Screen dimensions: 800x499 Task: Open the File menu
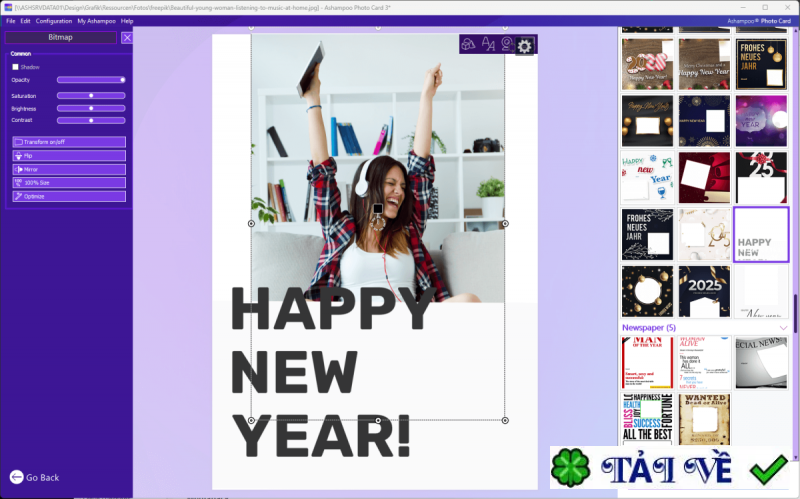tap(11, 21)
